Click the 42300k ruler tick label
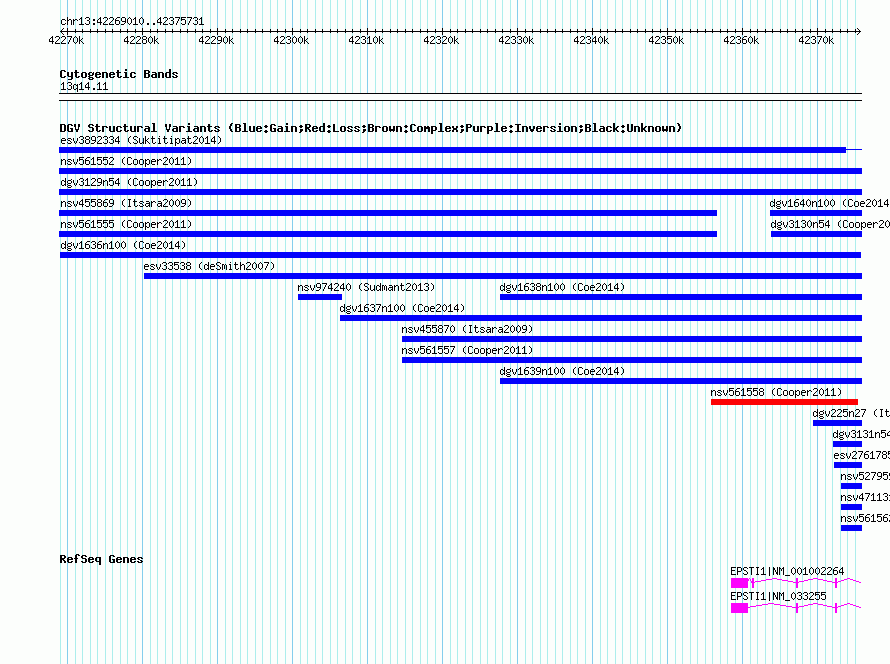Screen dimensions: 890x664 [x=291, y=40]
